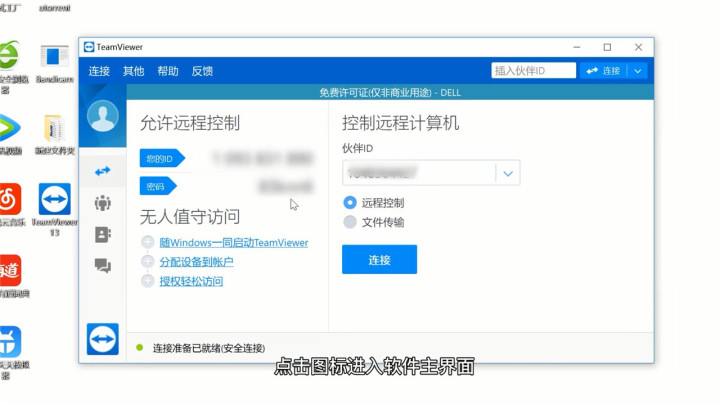Image resolution: width=720 pixels, height=405 pixels.
Task: Close the TeamViewer window
Action: [x=638, y=47]
